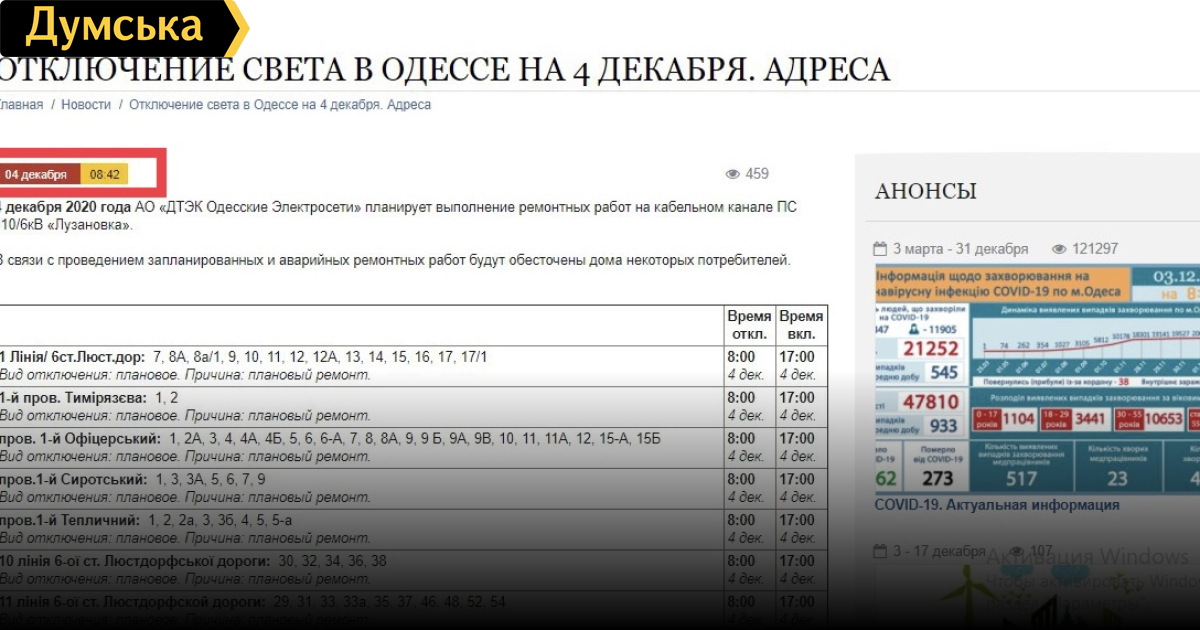Go to the Новости breadcrumb
The height and width of the screenshot is (630, 1200).
click(86, 105)
